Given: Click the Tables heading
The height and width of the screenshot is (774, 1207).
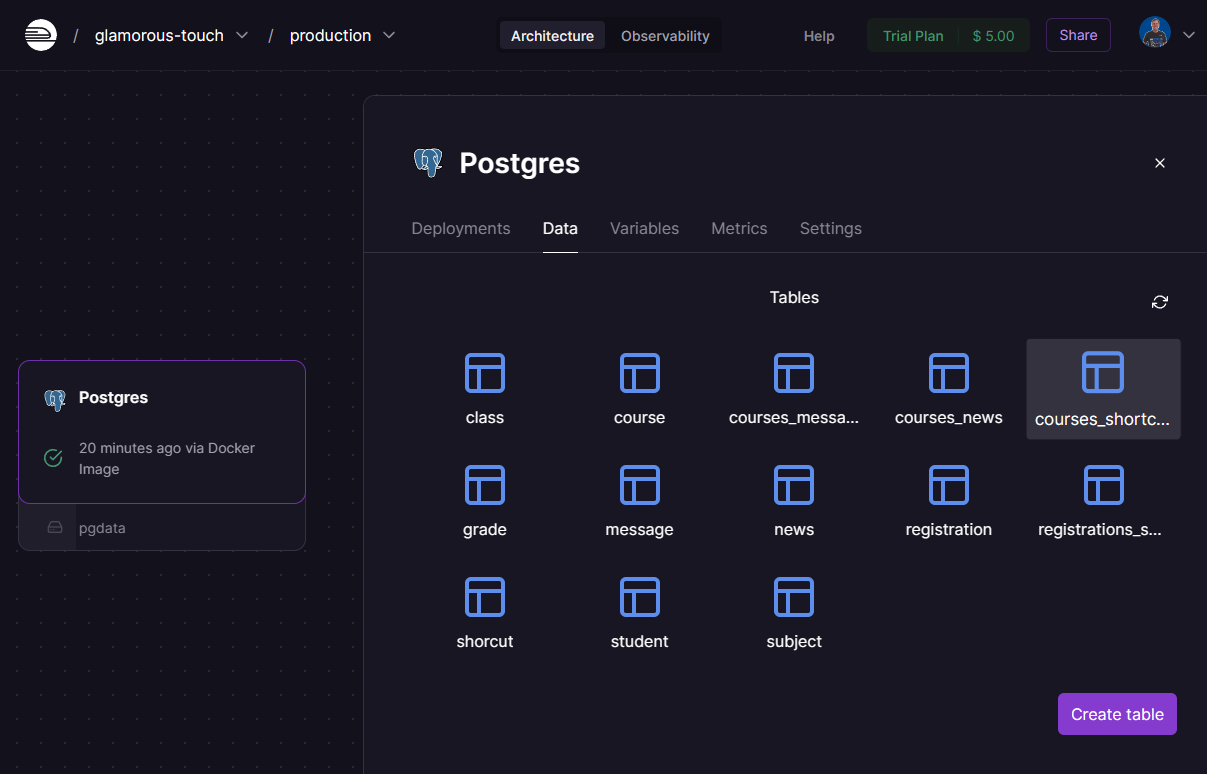Looking at the screenshot, I should pos(794,297).
